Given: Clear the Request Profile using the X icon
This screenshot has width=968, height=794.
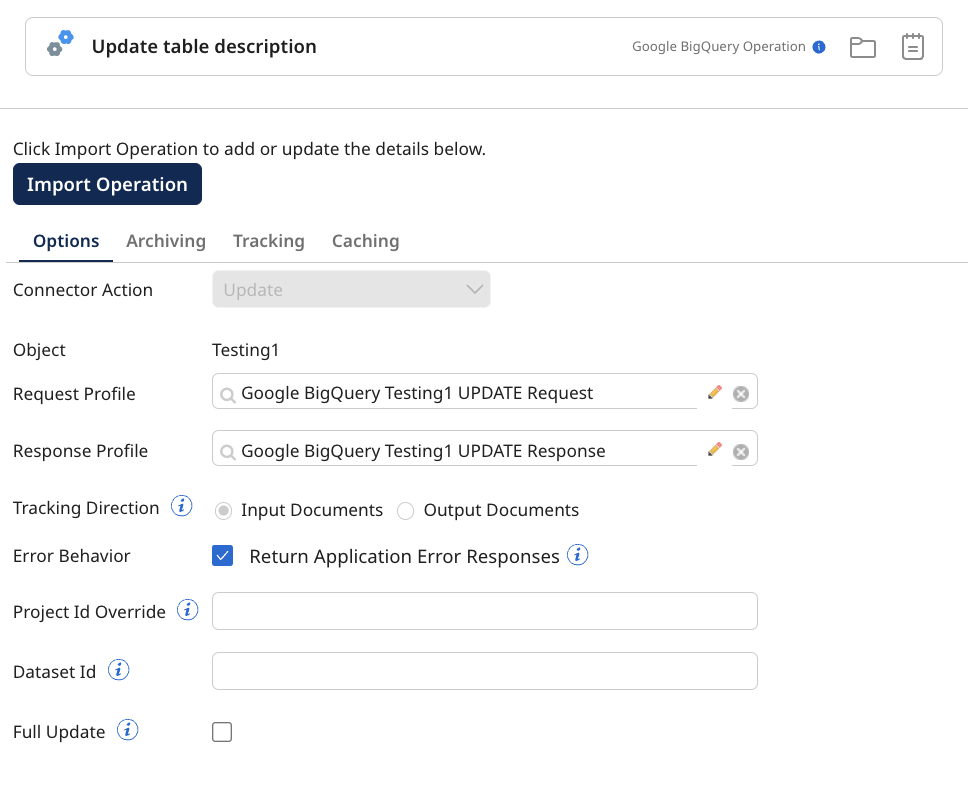Looking at the screenshot, I should coord(741,392).
